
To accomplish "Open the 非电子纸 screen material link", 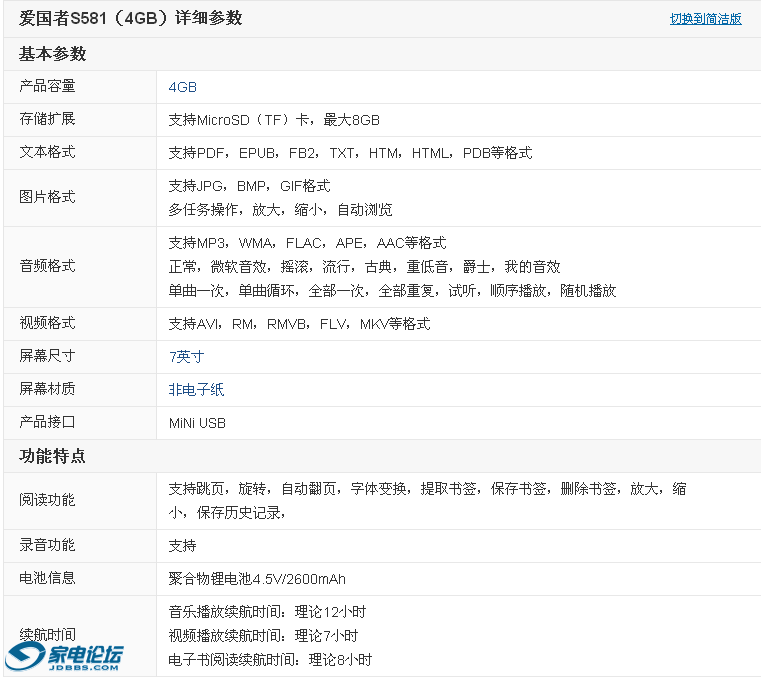I will [196, 390].
